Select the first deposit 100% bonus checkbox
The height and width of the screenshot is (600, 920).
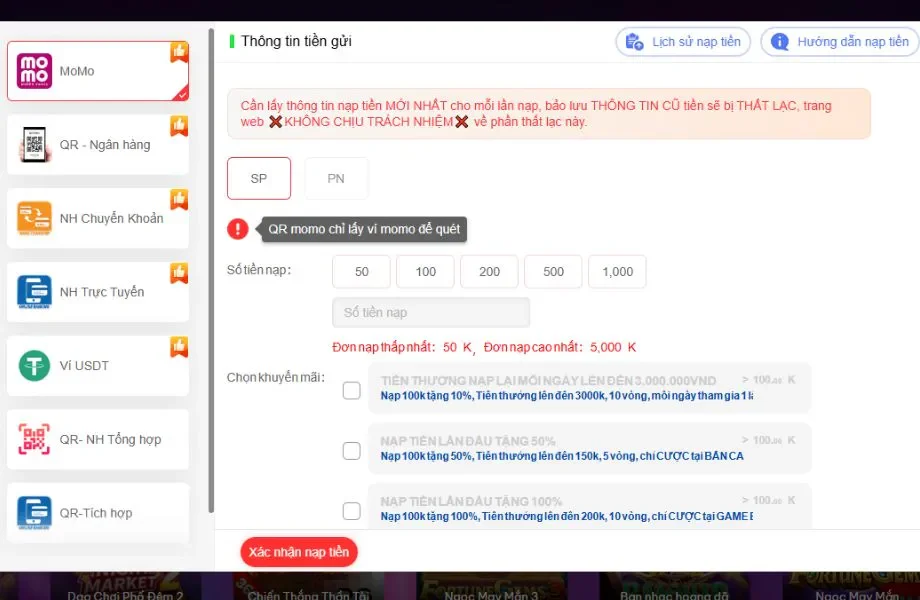click(x=352, y=510)
